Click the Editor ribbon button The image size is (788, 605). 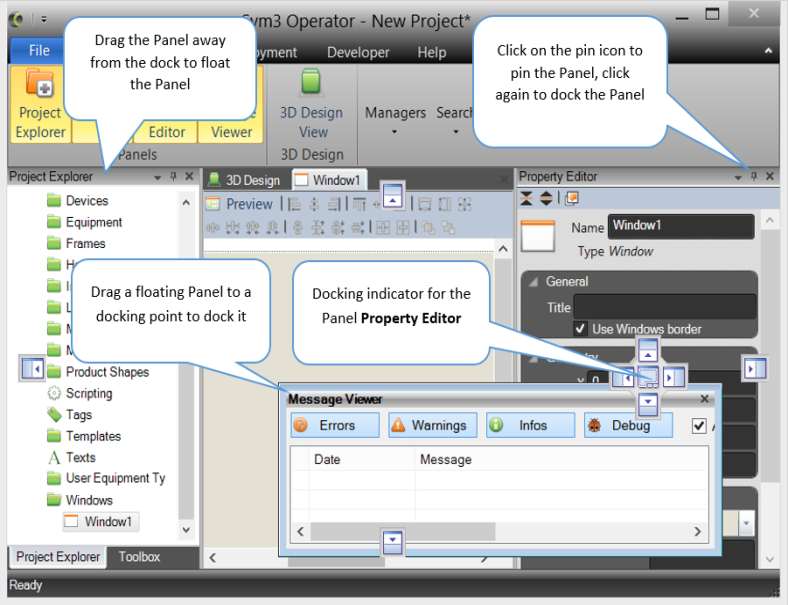[x=166, y=132]
